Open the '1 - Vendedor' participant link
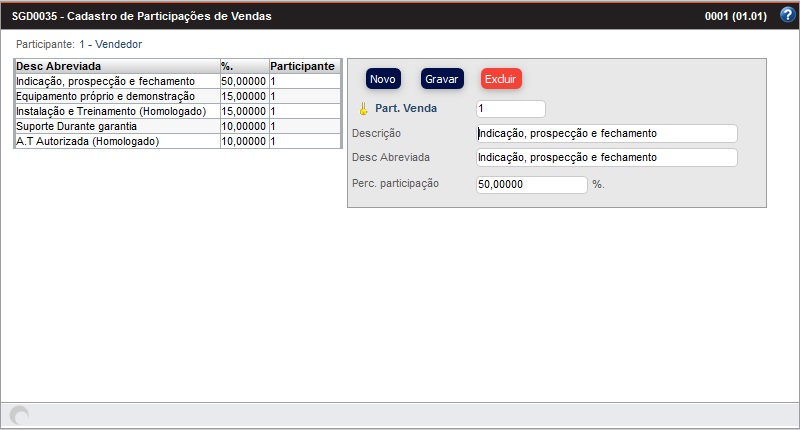The image size is (800, 430). [x=110, y=45]
